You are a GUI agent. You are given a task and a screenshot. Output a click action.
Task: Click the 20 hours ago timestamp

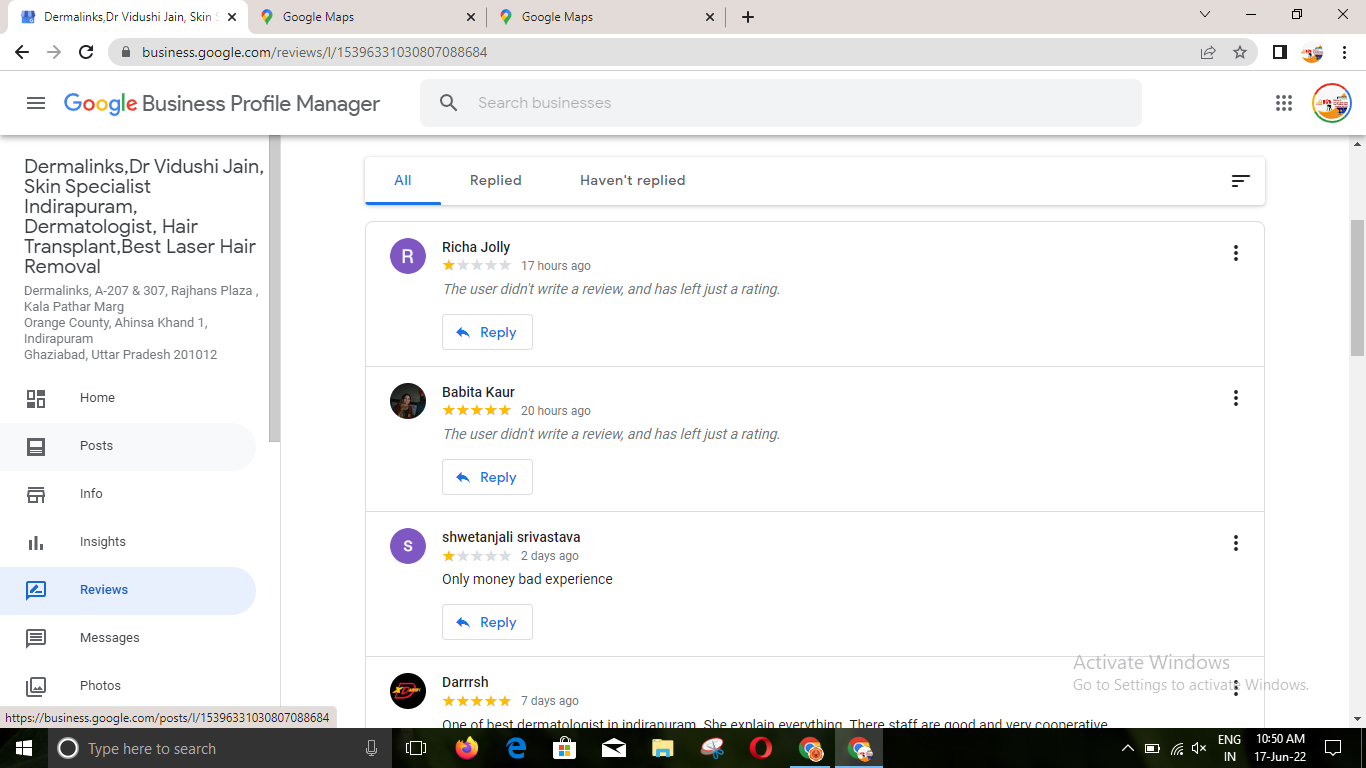[556, 411]
